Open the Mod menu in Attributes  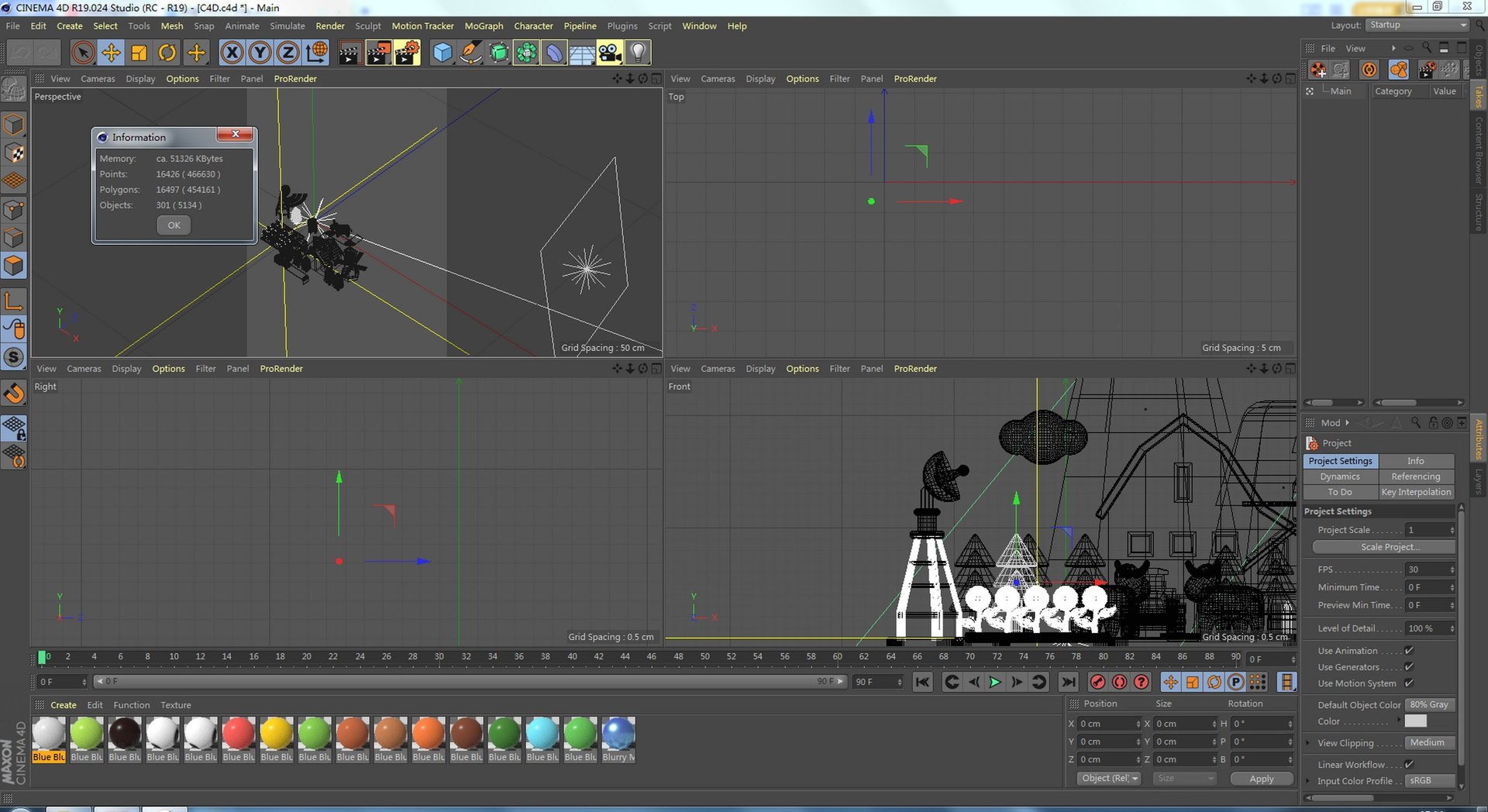tap(1331, 423)
